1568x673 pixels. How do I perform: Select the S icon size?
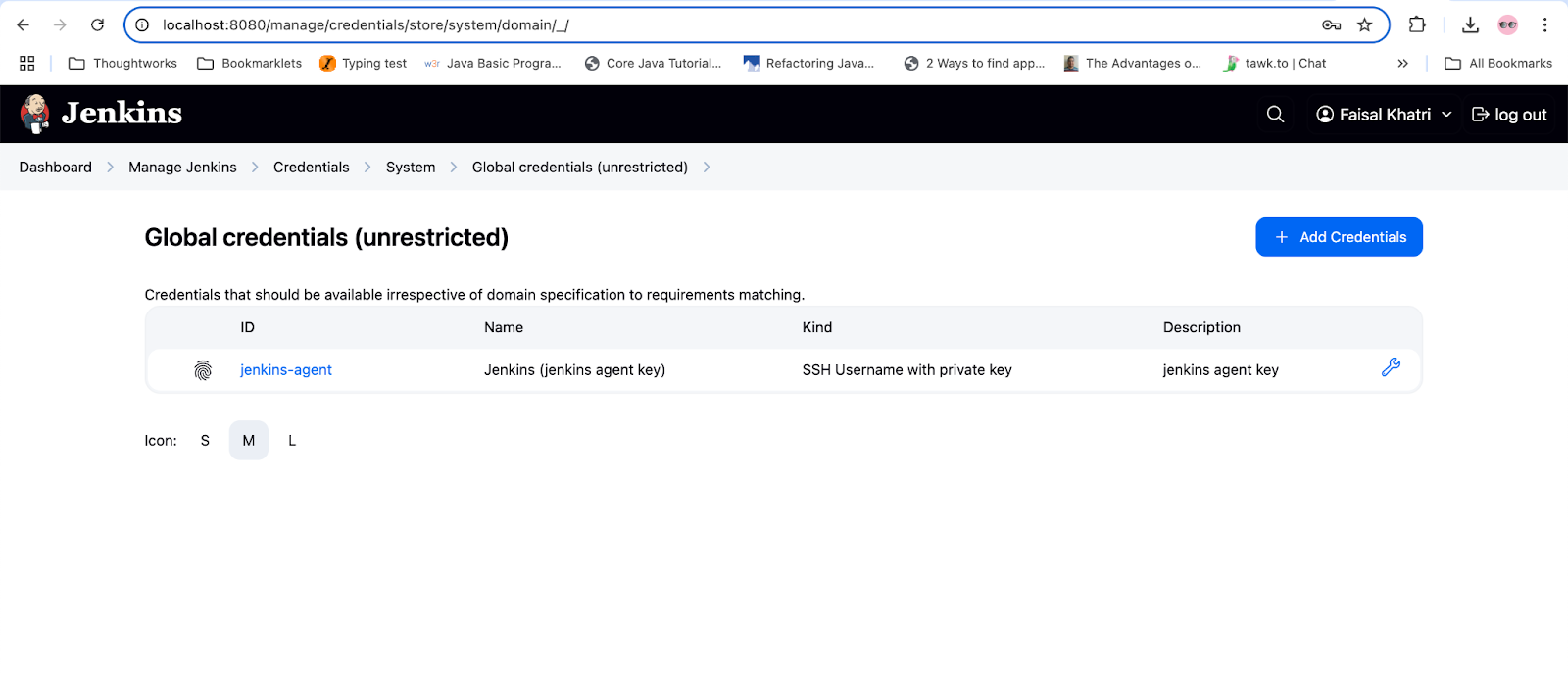[205, 441]
